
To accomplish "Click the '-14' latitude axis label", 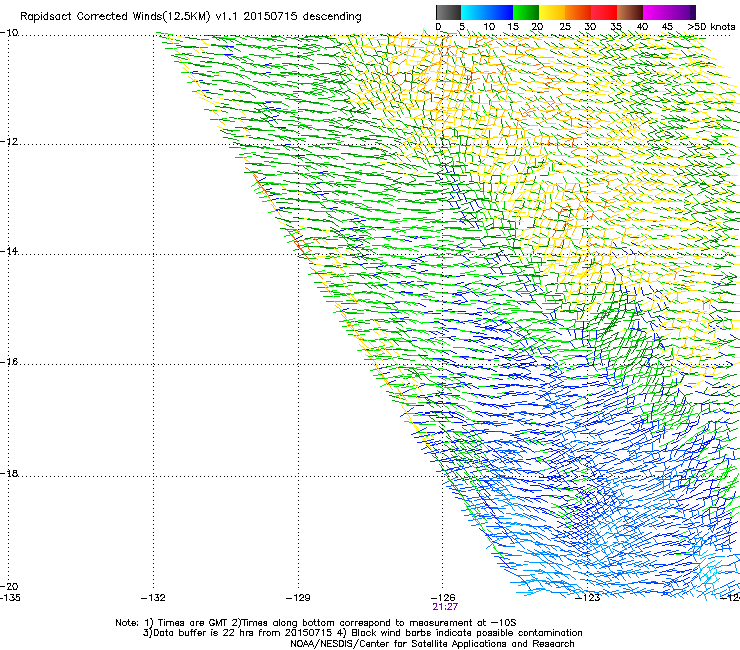I will [9, 251].
